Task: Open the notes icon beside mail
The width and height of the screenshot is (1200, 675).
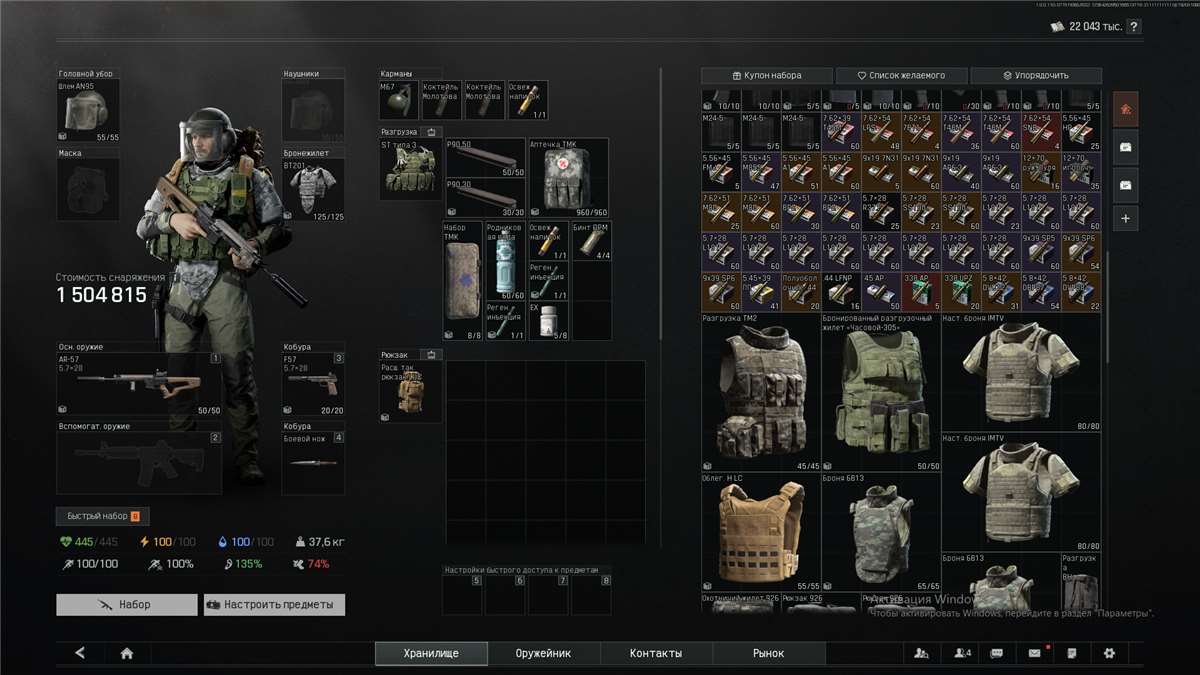Action: click(x=1072, y=653)
